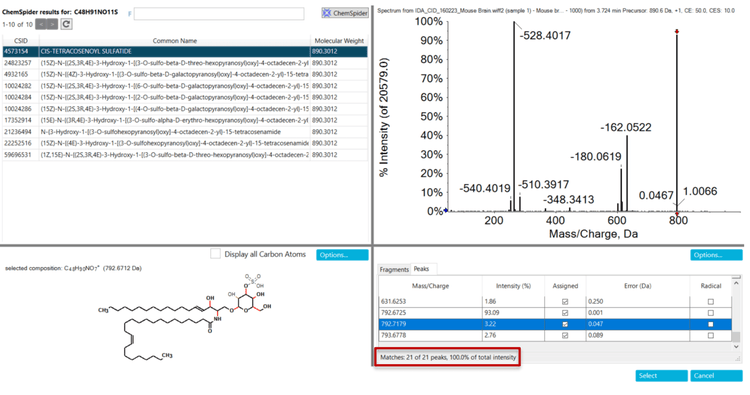
Task: Open peaks panel Options dropdown
Action: 716,255
